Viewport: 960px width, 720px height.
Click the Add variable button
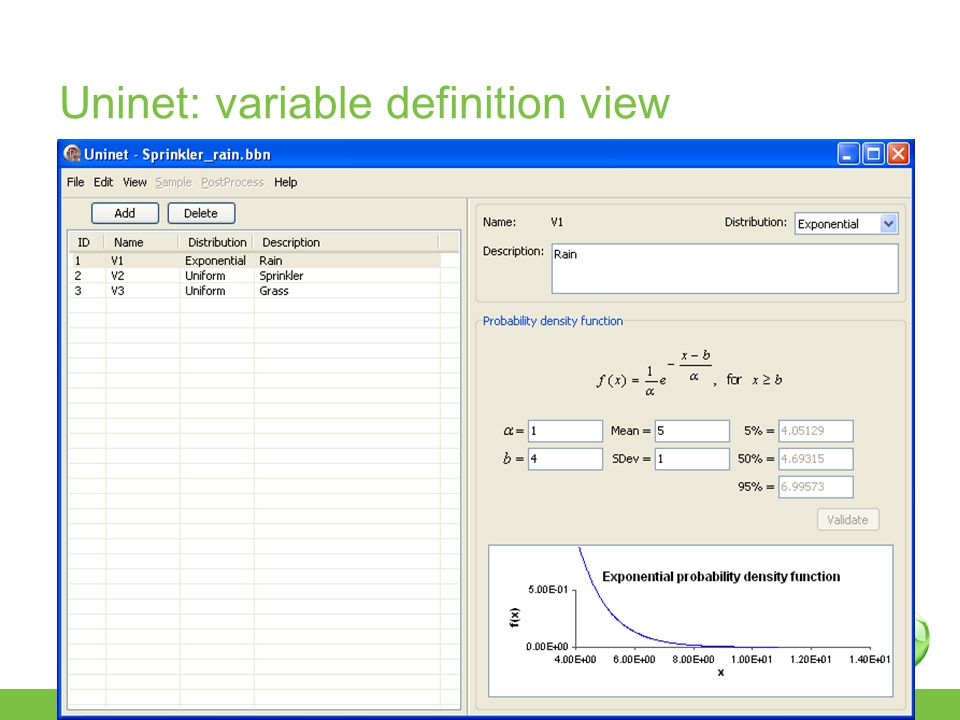pos(125,213)
